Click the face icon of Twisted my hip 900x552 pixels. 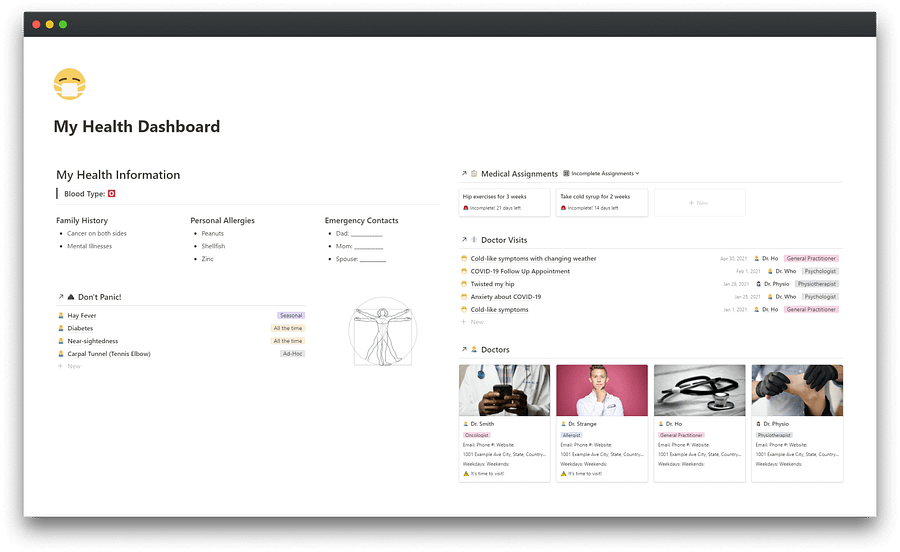point(464,284)
